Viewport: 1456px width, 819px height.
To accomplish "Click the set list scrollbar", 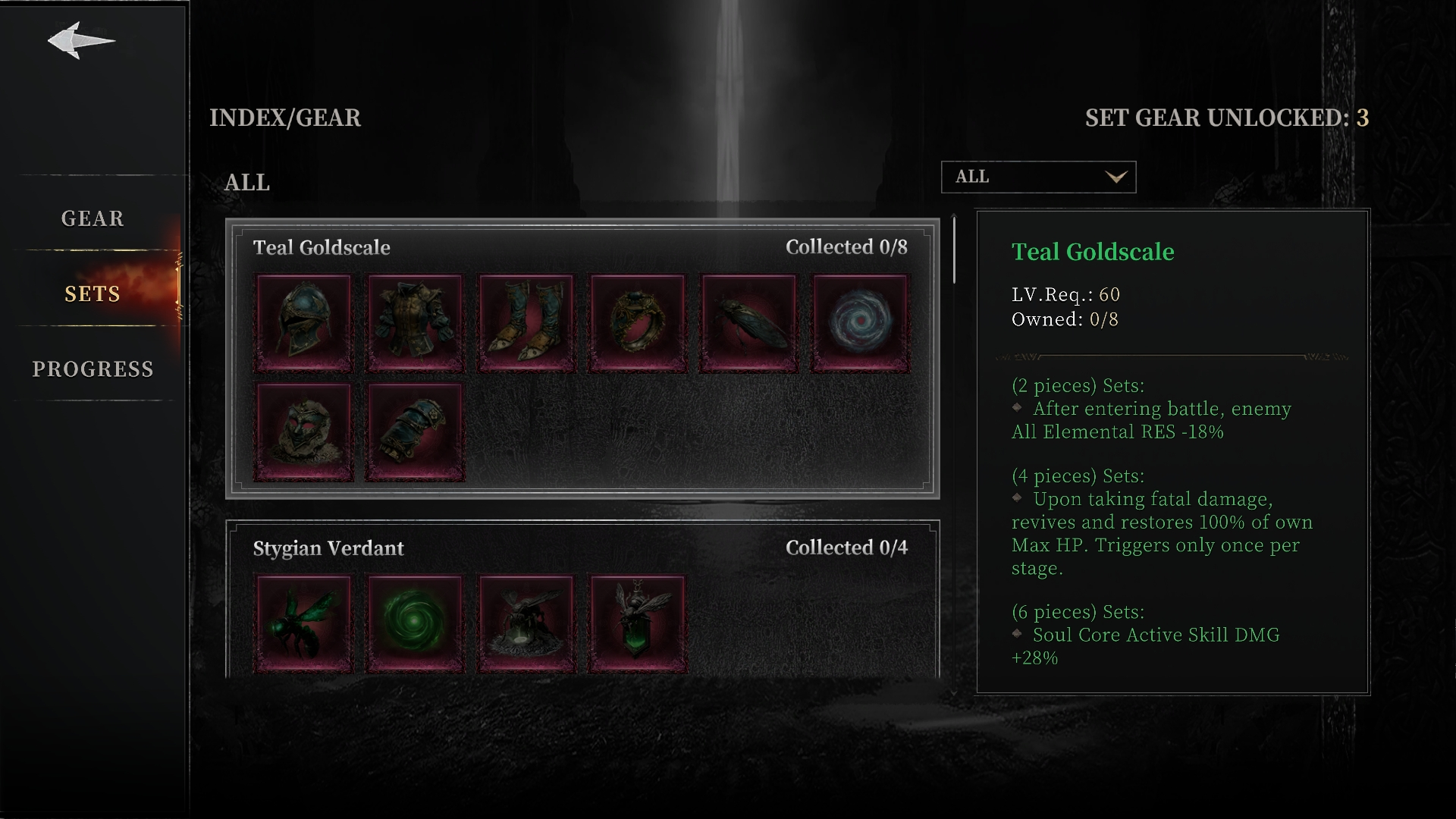I will [954, 250].
